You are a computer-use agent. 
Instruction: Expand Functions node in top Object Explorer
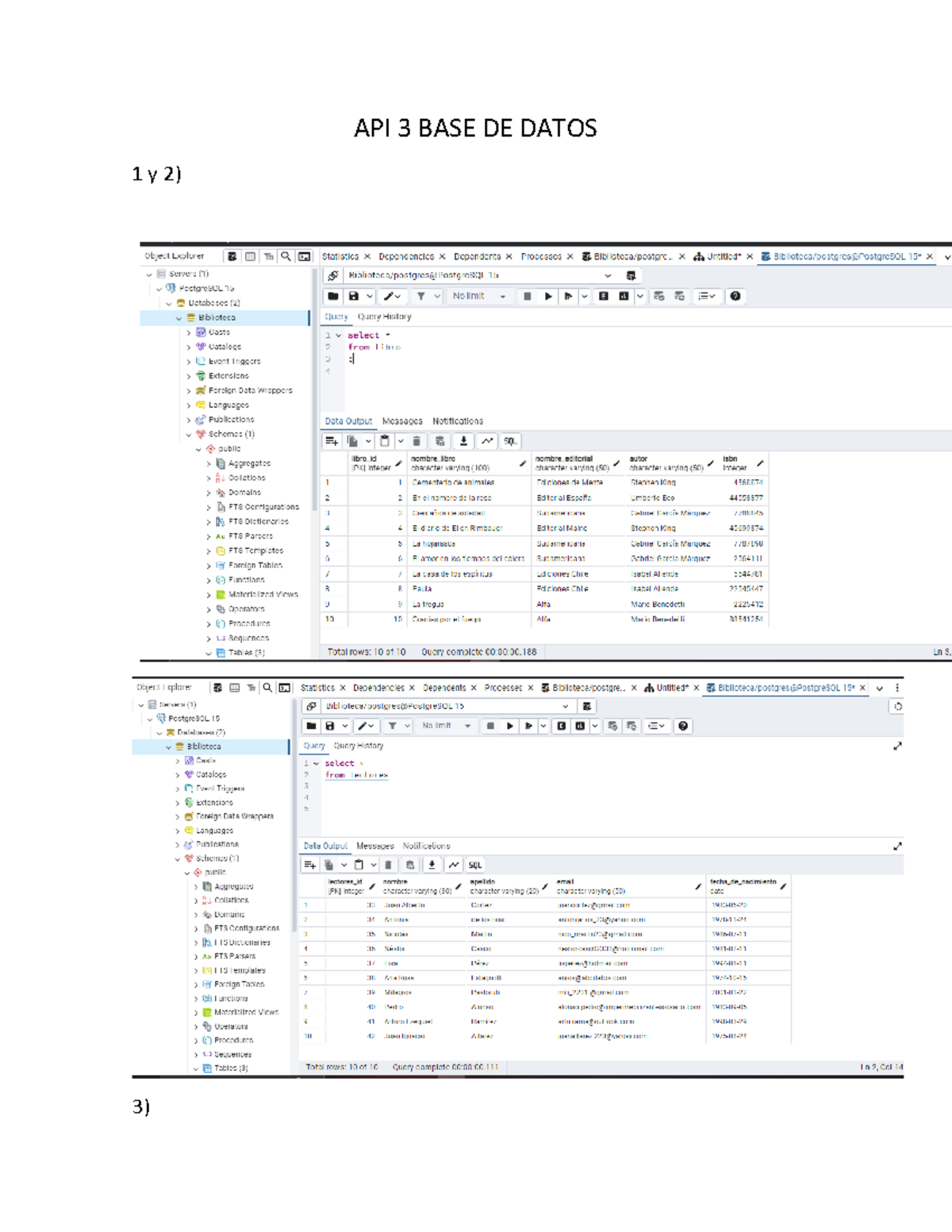click(209, 580)
